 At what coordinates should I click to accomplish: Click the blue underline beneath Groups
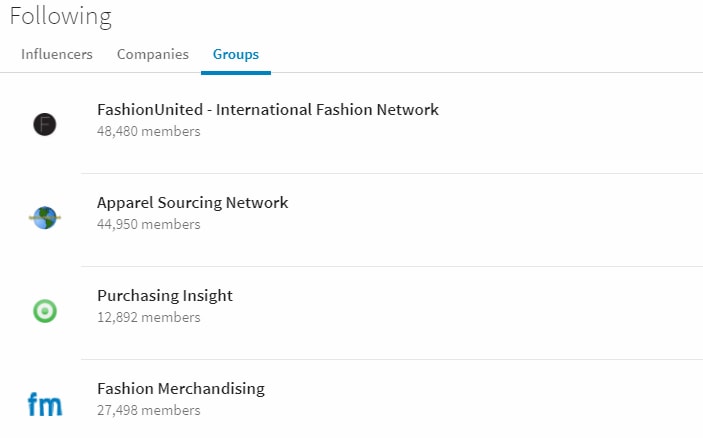[x=236, y=73]
